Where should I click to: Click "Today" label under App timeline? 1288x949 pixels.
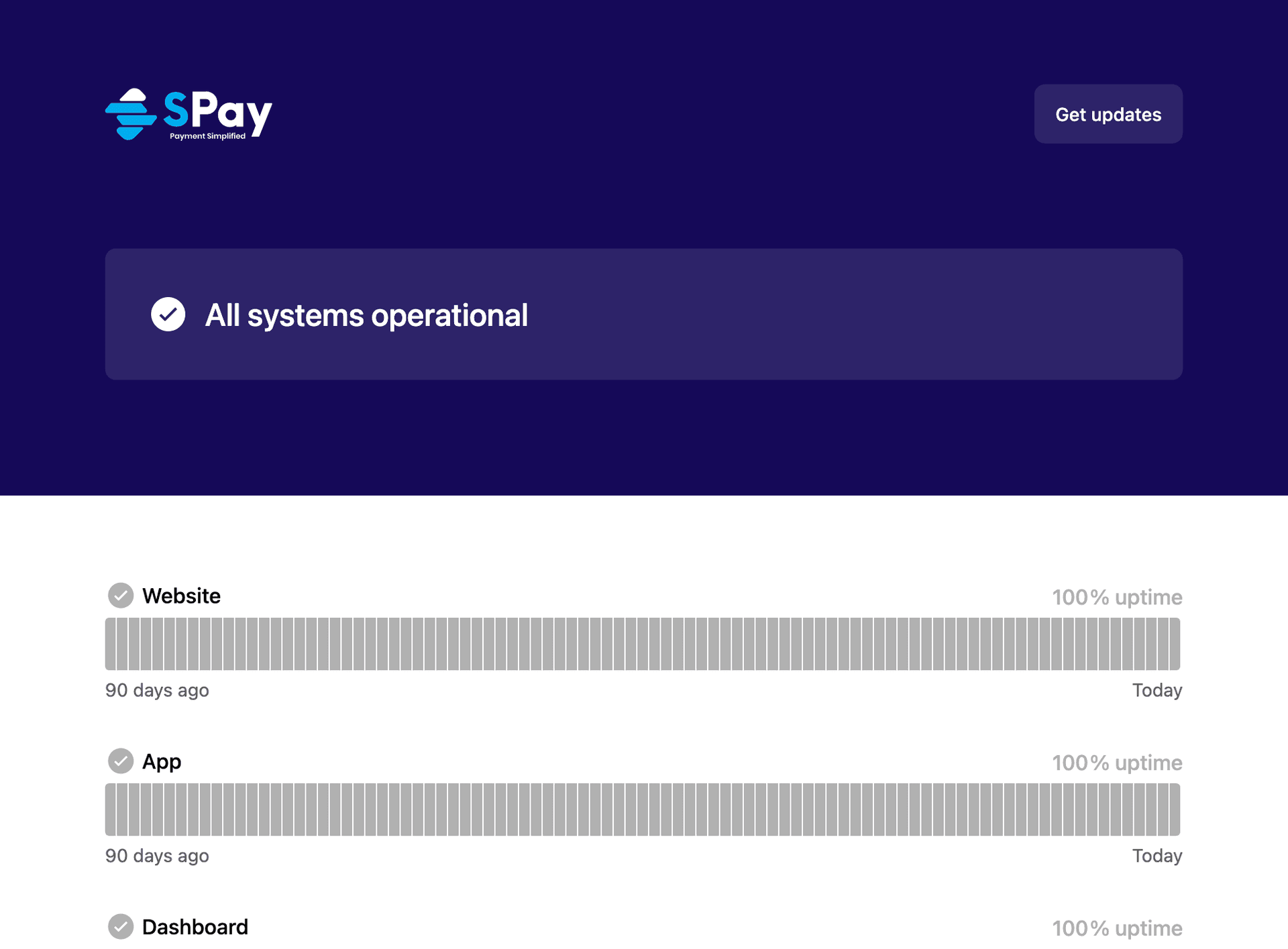pyautogui.click(x=1157, y=856)
